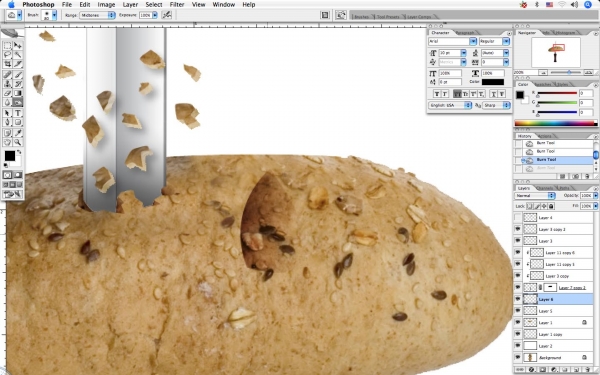Select the Lasso tool

tap(7, 55)
